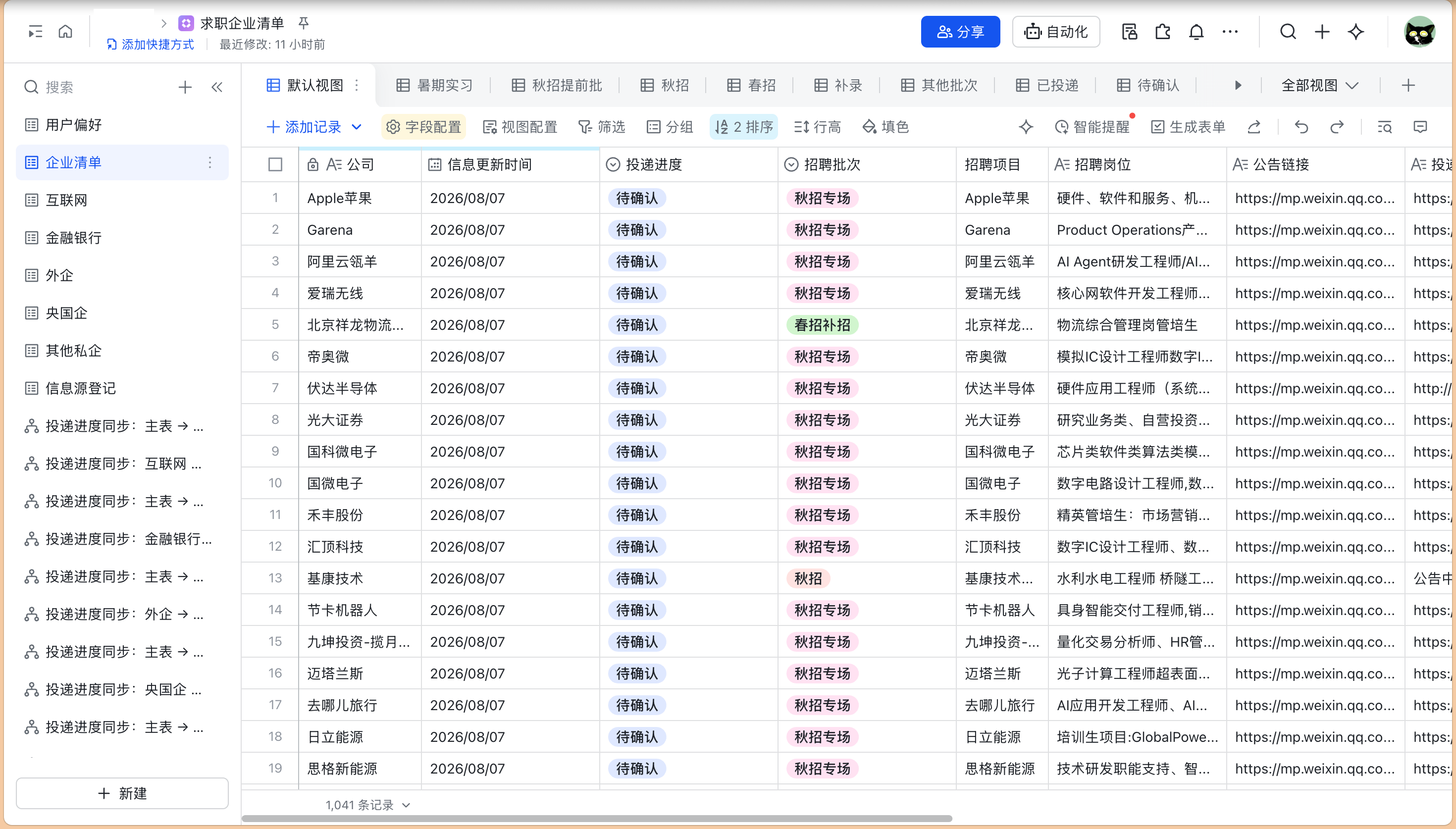
Task: Open the comments panel icon
Action: [x=1421, y=127]
